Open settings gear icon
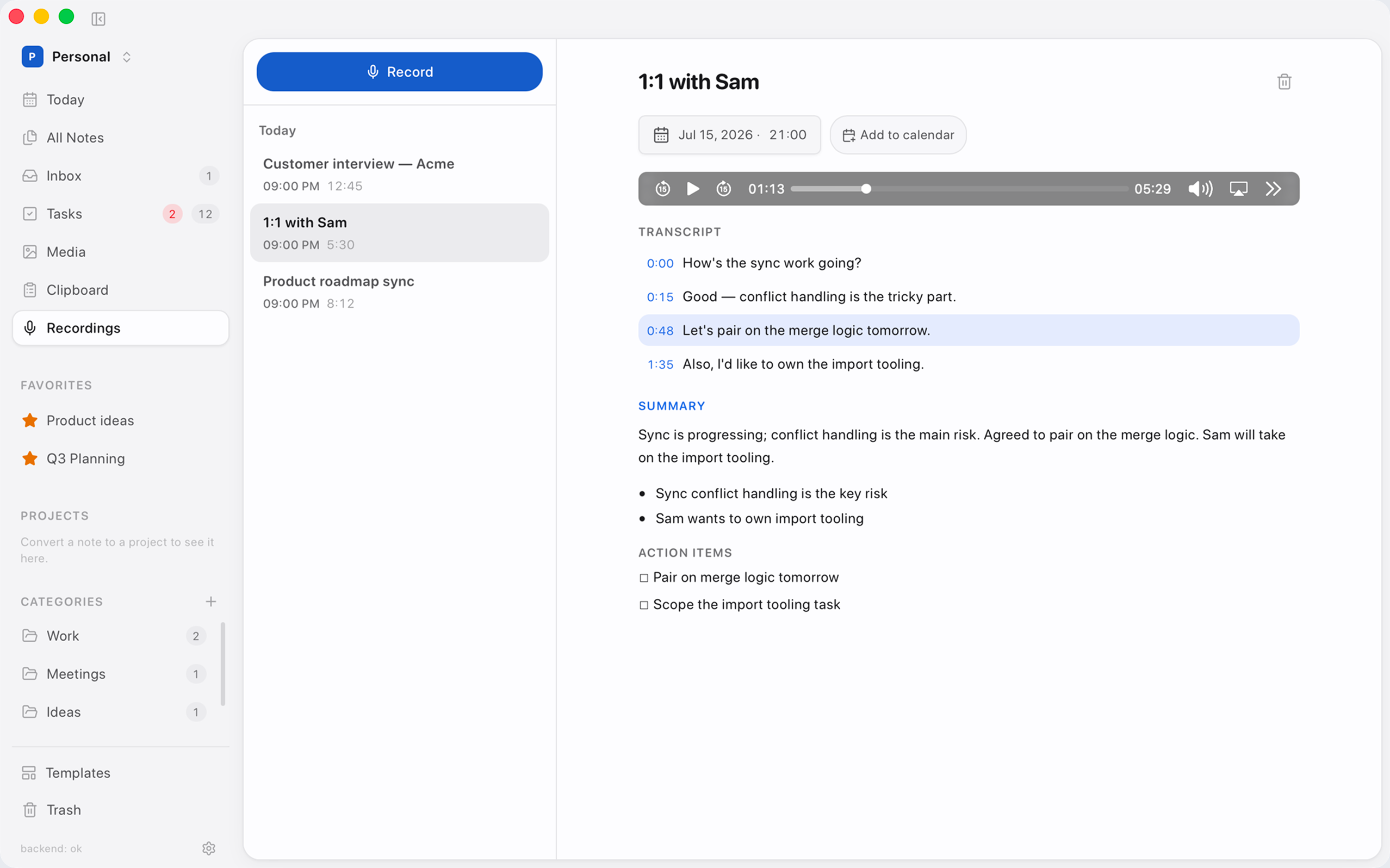 click(208, 848)
